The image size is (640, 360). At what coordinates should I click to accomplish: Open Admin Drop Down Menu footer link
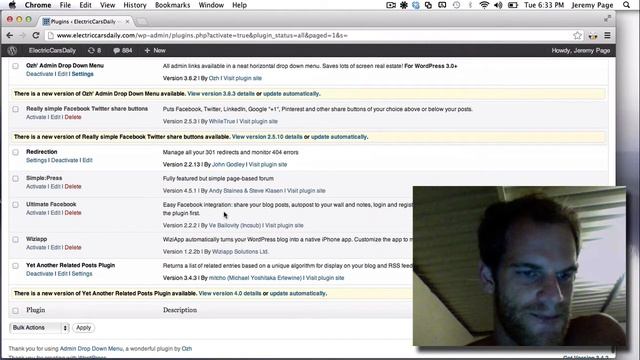(x=91, y=349)
